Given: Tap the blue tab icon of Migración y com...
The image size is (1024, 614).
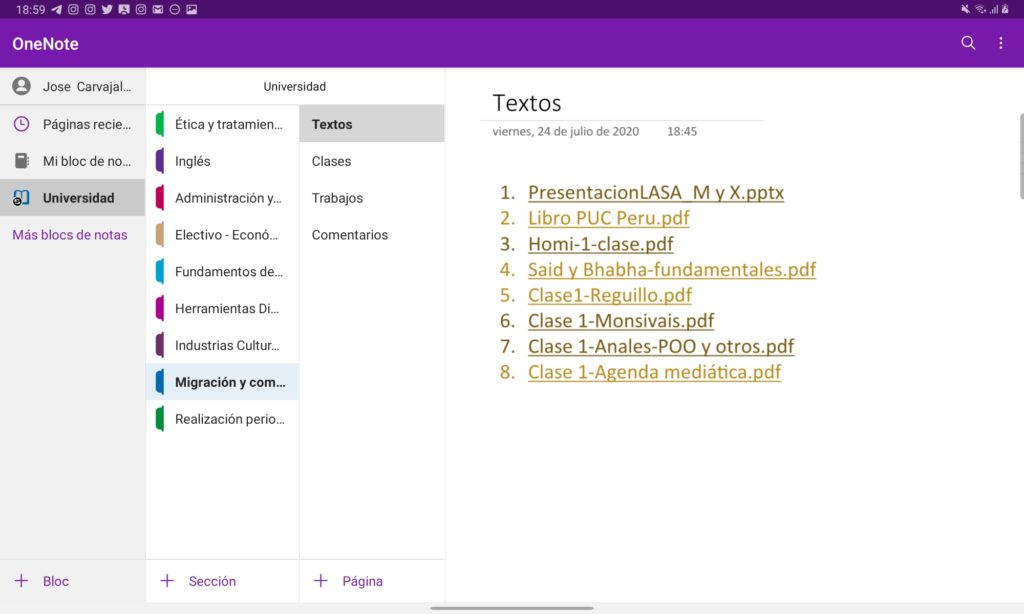Looking at the screenshot, I should [160, 382].
